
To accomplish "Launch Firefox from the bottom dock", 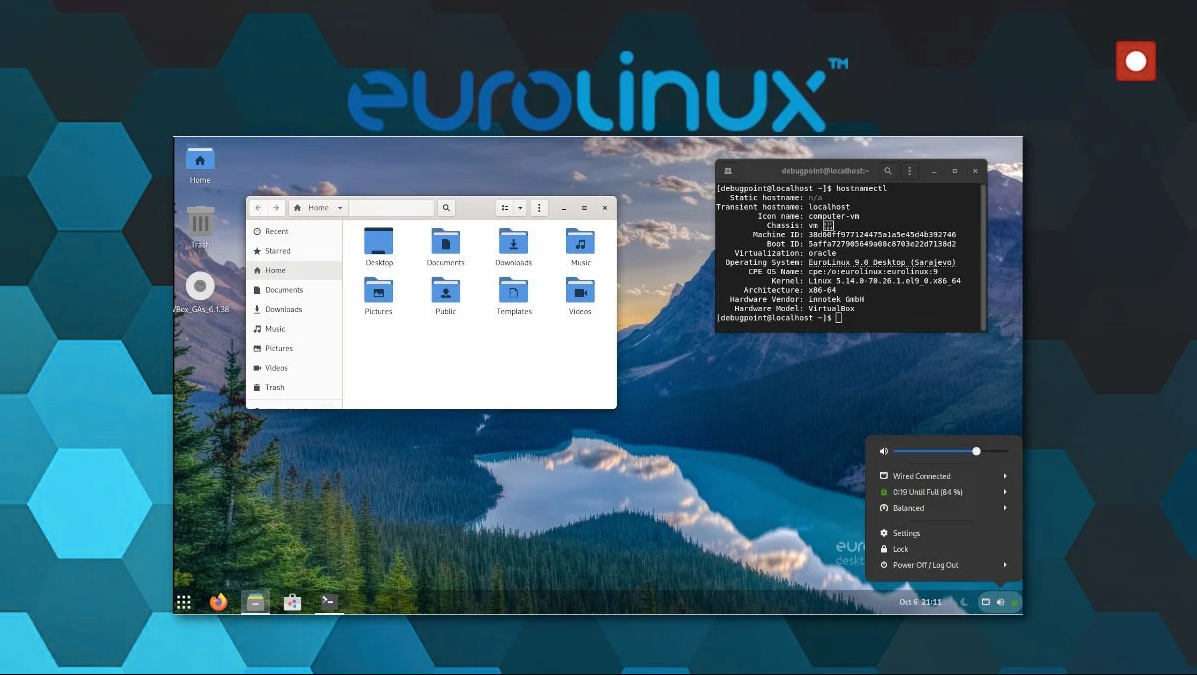I will [x=219, y=601].
